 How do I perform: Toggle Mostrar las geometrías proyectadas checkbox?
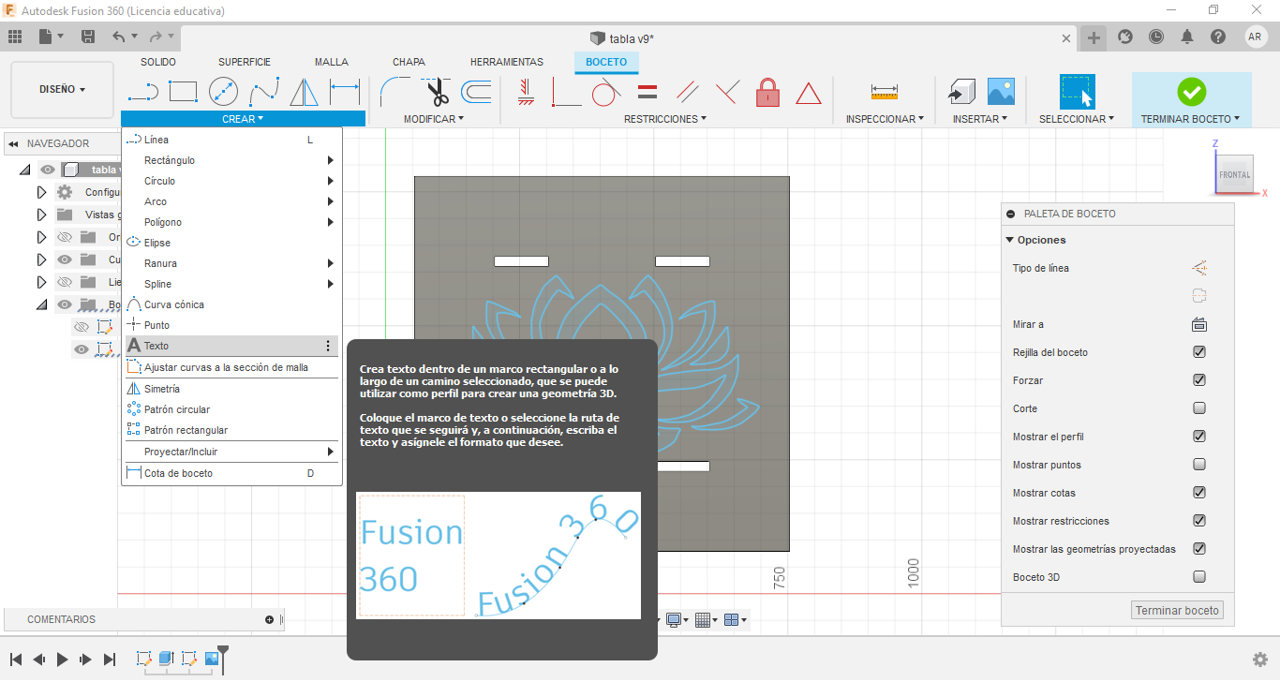click(x=1199, y=548)
